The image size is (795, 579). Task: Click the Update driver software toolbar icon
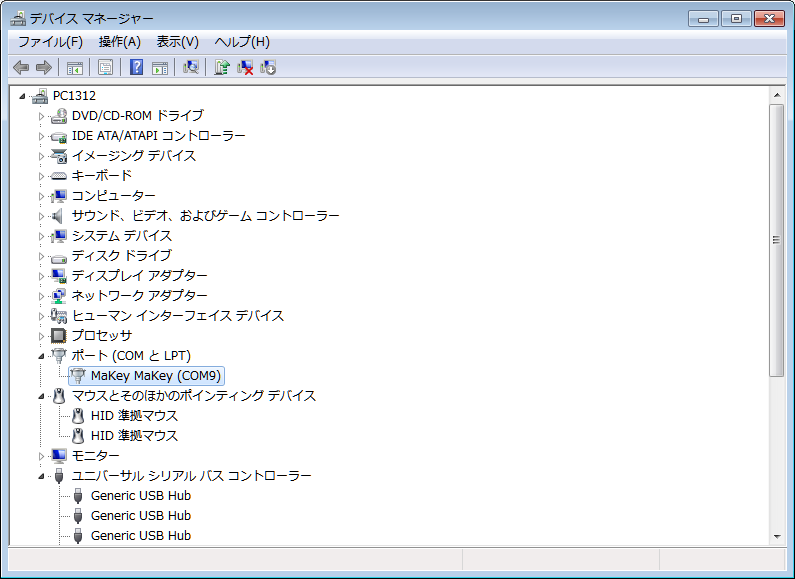(222, 67)
